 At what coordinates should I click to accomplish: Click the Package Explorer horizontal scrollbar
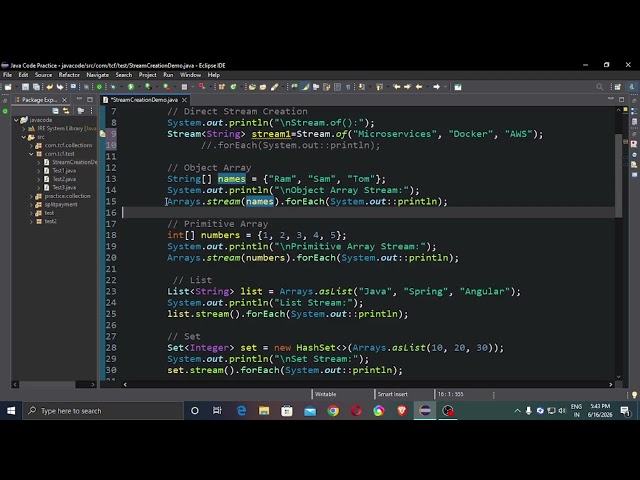48,384
